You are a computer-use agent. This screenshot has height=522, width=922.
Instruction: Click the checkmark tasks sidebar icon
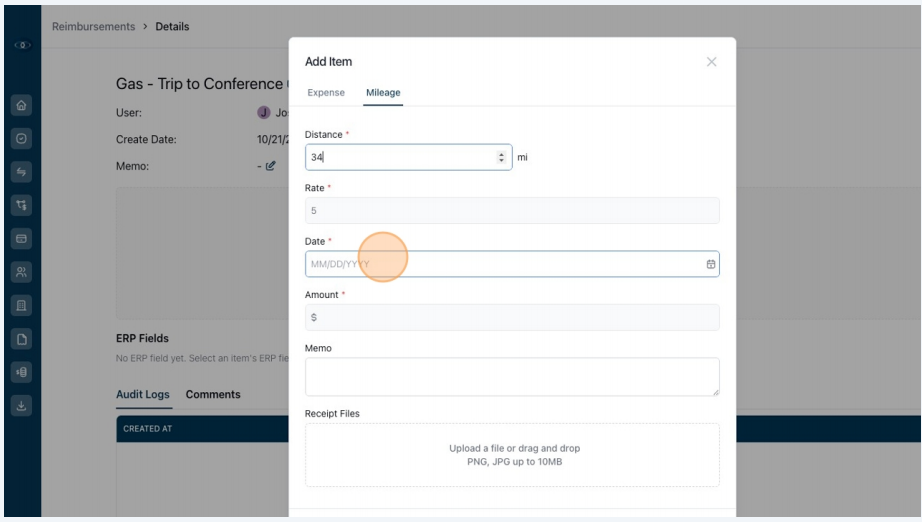(21, 139)
